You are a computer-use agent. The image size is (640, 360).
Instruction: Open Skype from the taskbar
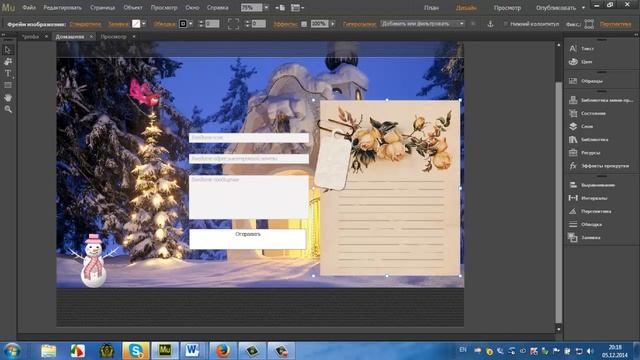point(136,351)
